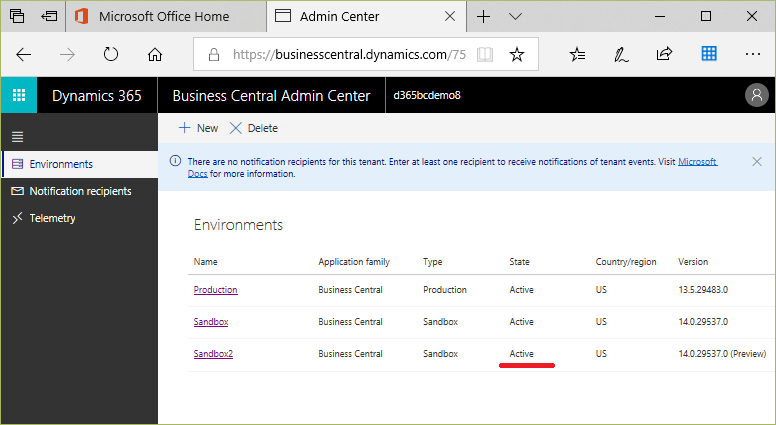Click the State column header
776x425 pixels.
(519, 262)
